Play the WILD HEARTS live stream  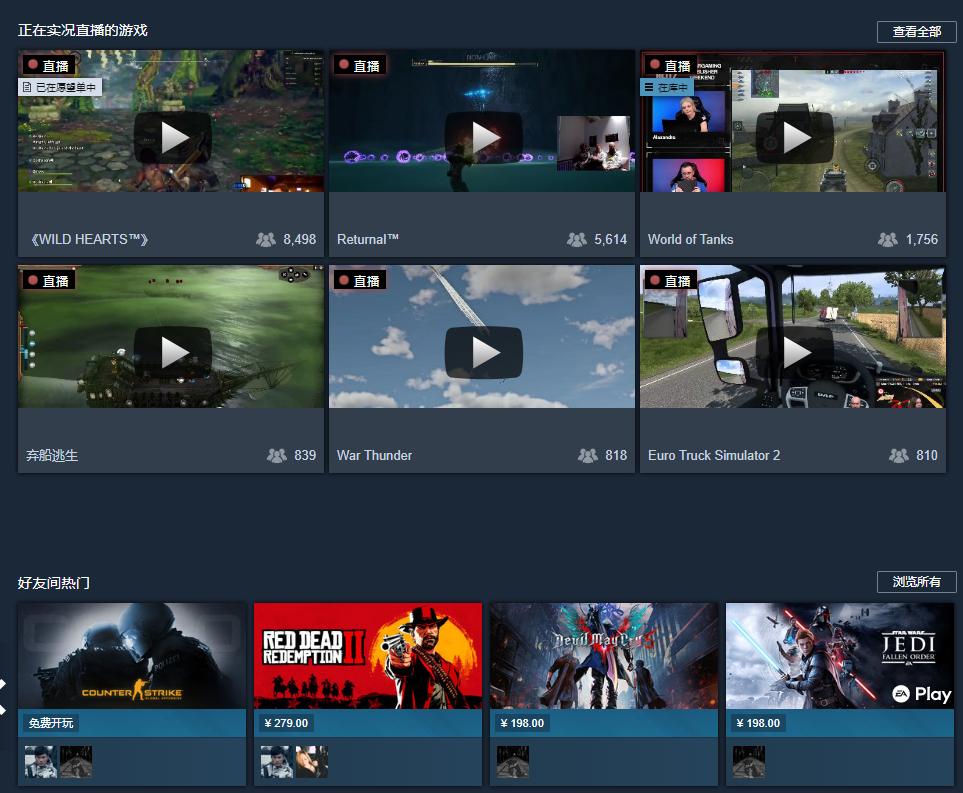(x=173, y=138)
